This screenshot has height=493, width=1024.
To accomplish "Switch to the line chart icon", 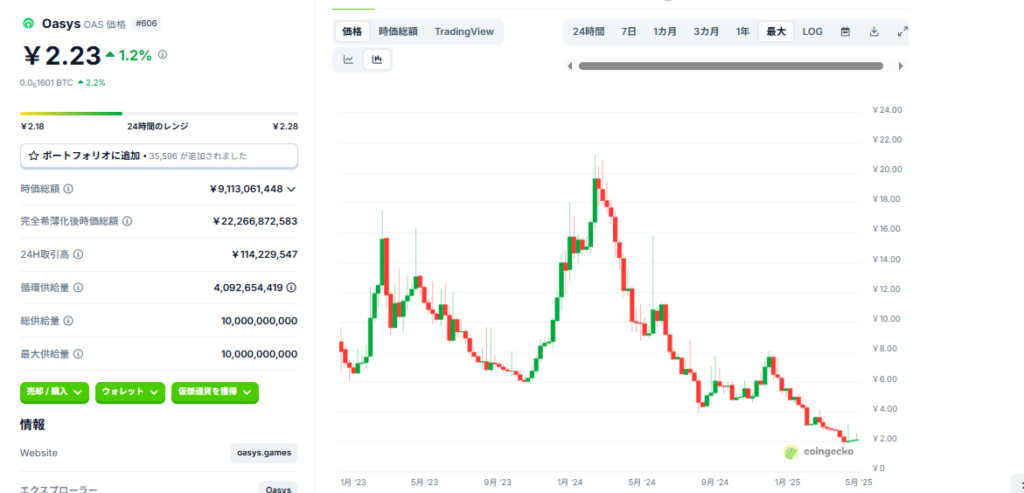I will click(x=348, y=59).
